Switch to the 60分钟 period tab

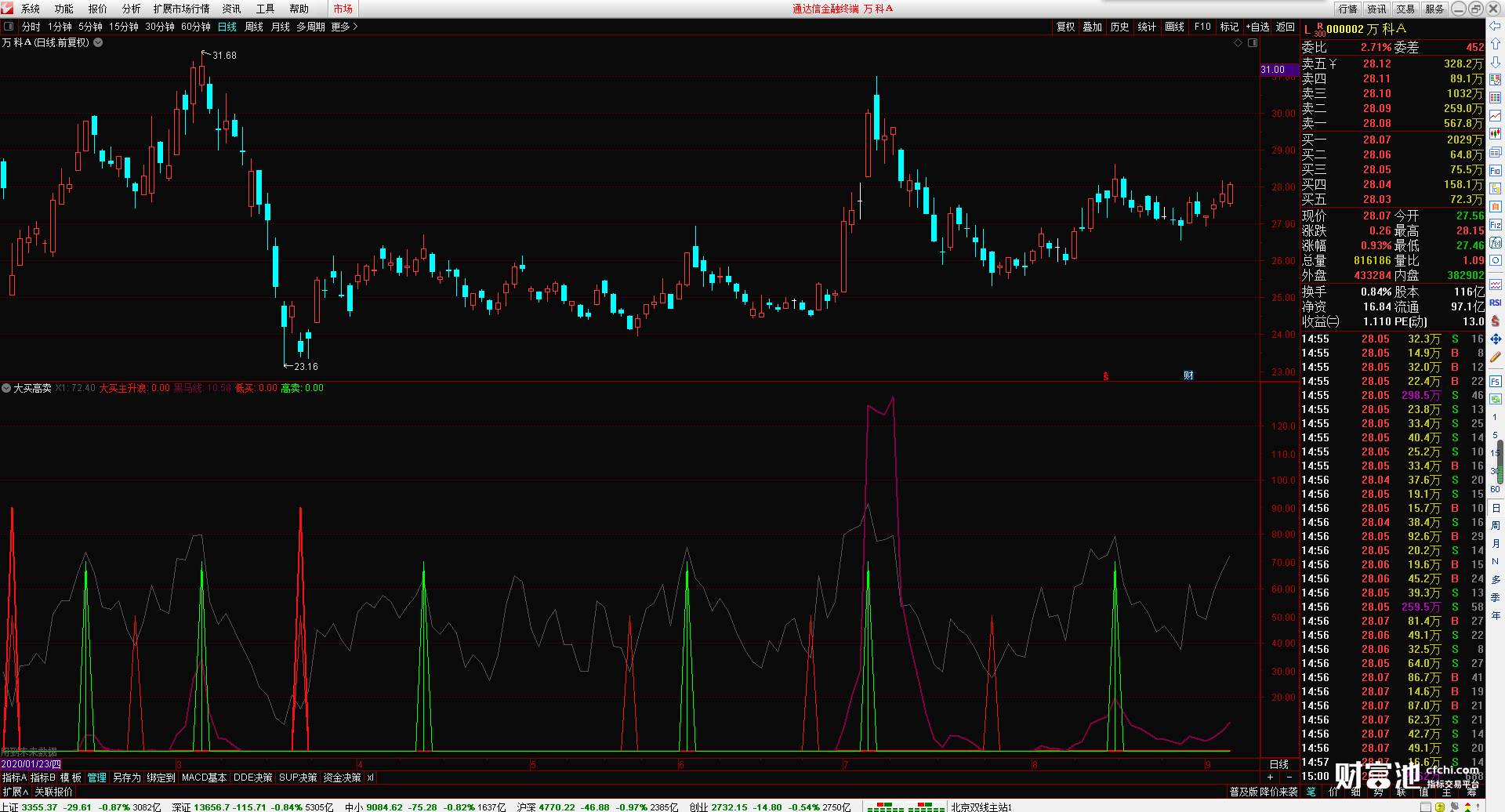click(196, 27)
